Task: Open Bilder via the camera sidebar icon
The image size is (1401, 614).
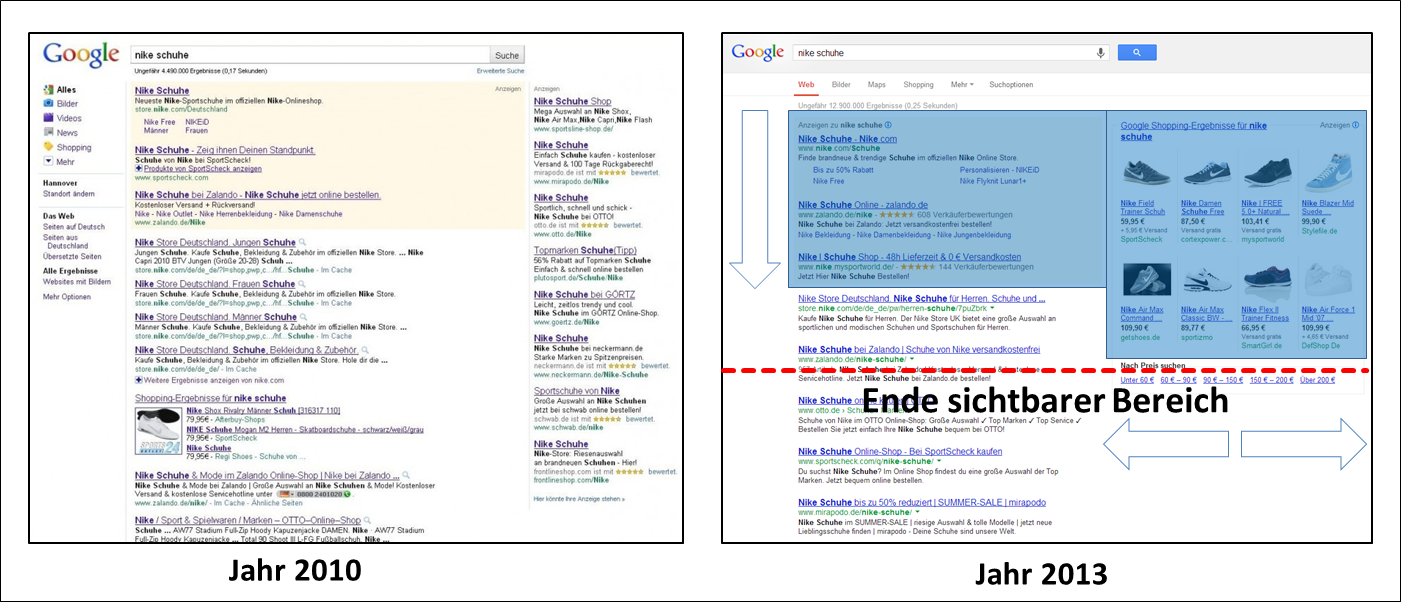Action: tap(48, 104)
